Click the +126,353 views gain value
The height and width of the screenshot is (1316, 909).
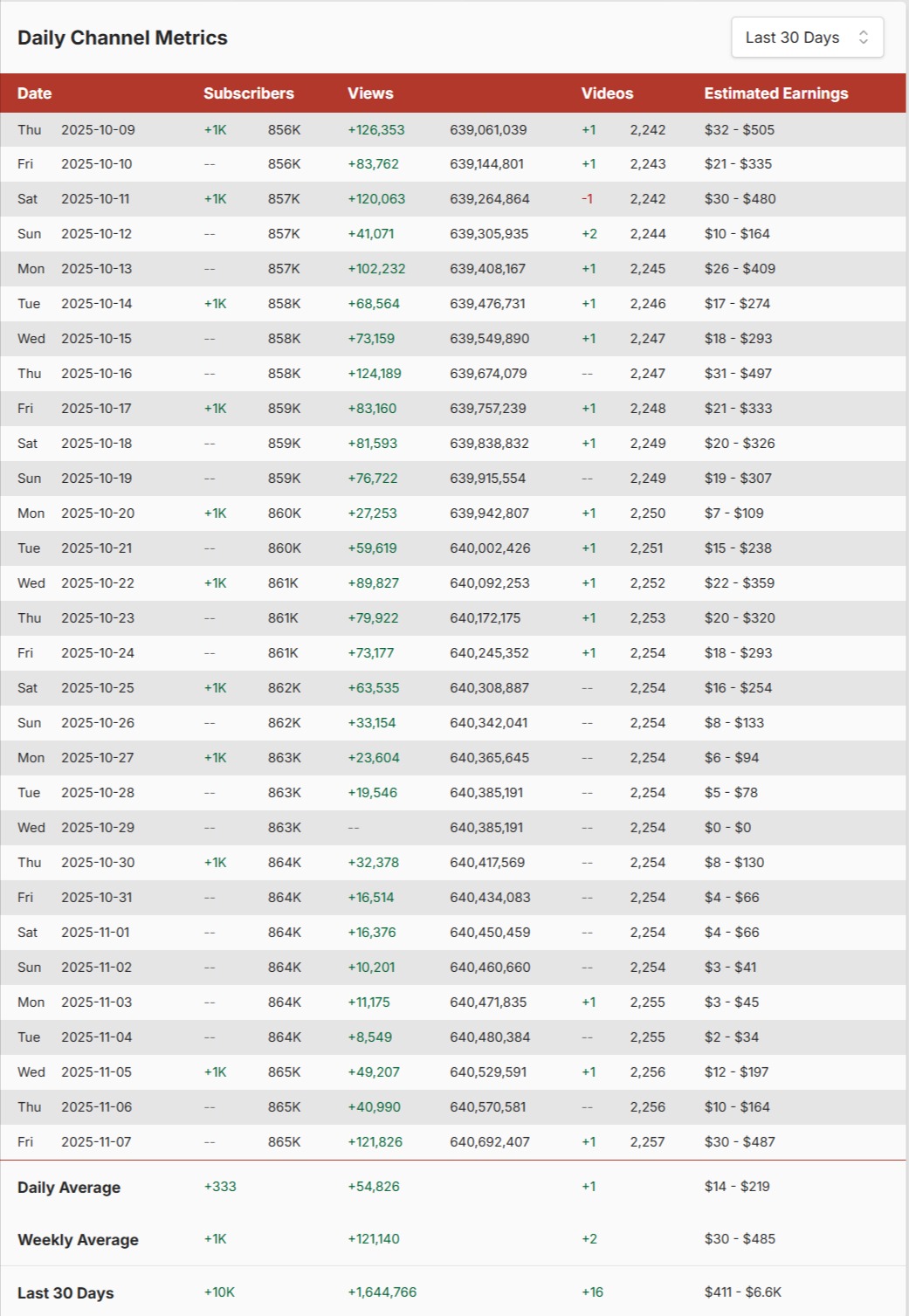coord(376,130)
